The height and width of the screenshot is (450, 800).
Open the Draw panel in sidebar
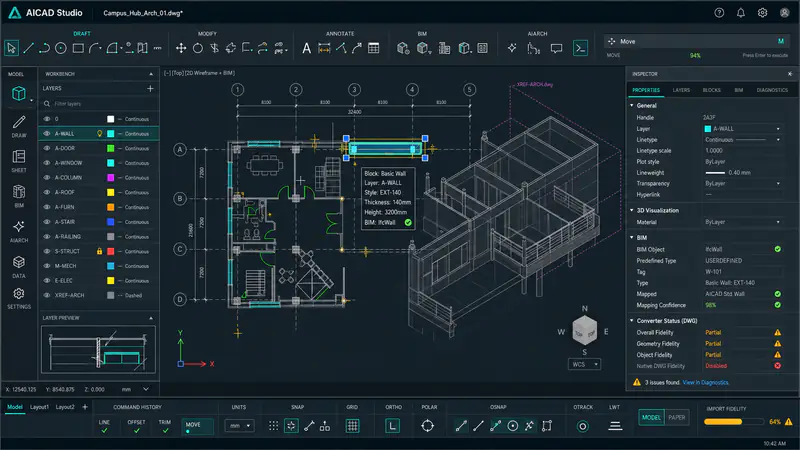click(x=19, y=126)
